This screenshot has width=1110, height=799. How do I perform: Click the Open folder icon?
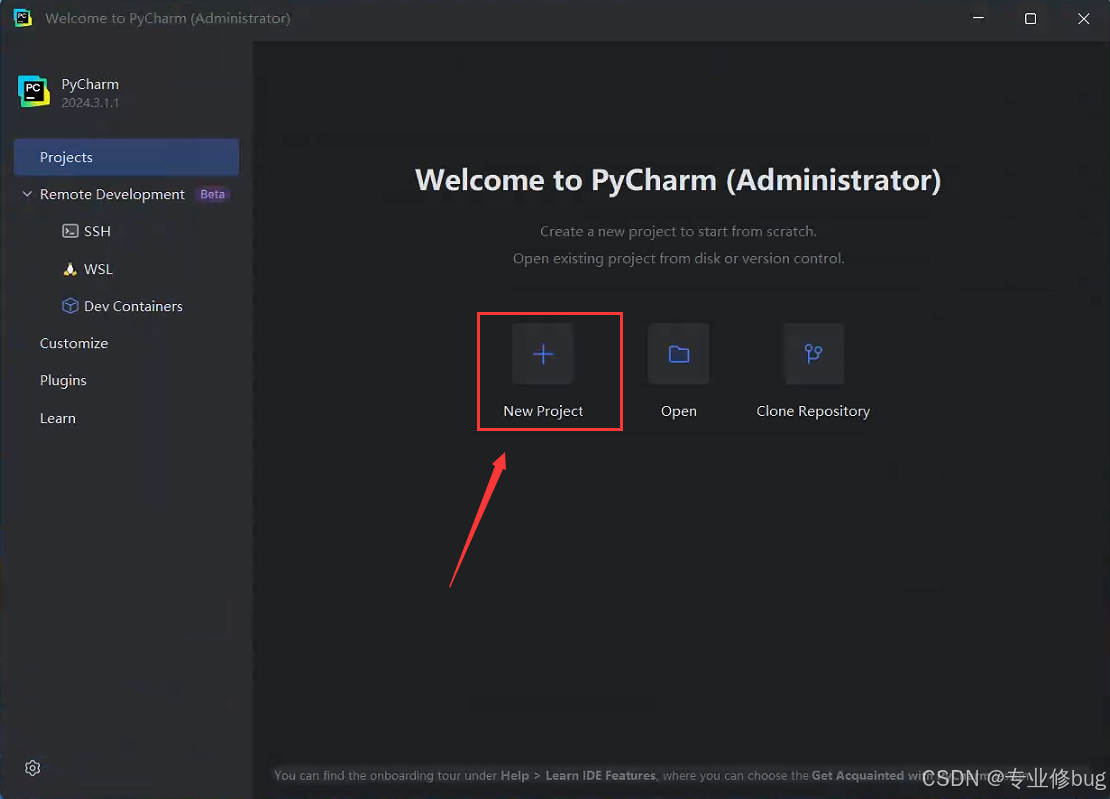click(678, 354)
